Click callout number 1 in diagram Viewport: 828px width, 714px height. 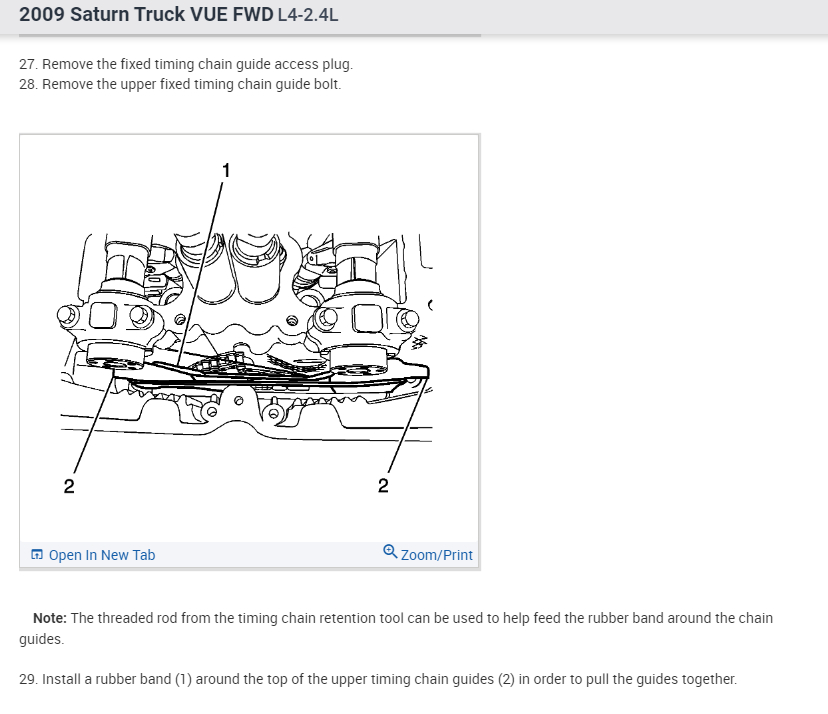[x=226, y=171]
